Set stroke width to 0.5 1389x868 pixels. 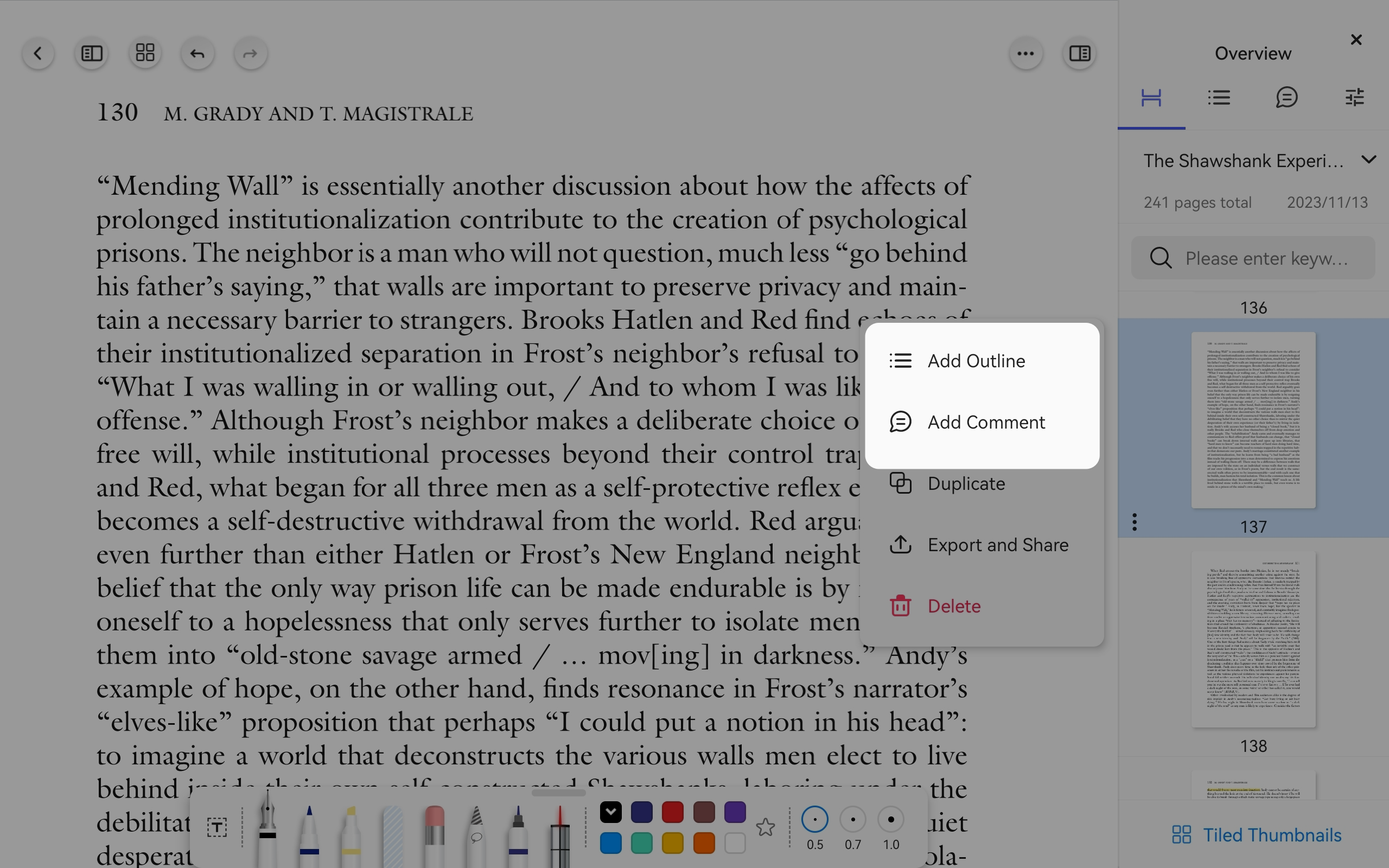pos(814,820)
